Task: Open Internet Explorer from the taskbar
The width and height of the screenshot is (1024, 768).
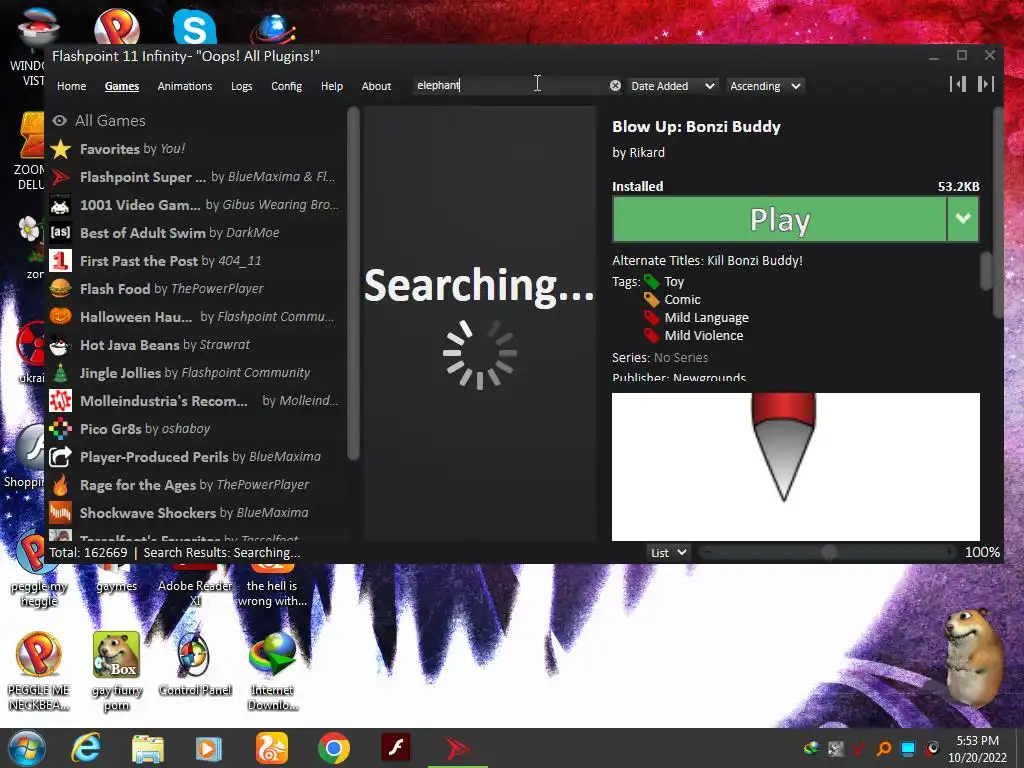Action: pyautogui.click(x=86, y=748)
